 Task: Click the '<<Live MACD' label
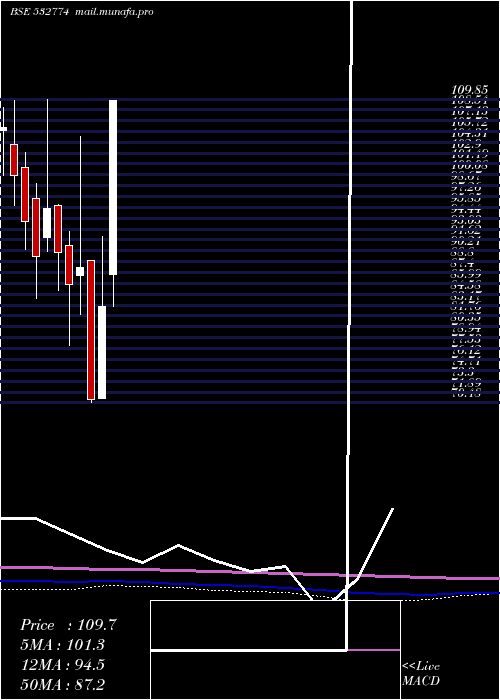(421, 674)
